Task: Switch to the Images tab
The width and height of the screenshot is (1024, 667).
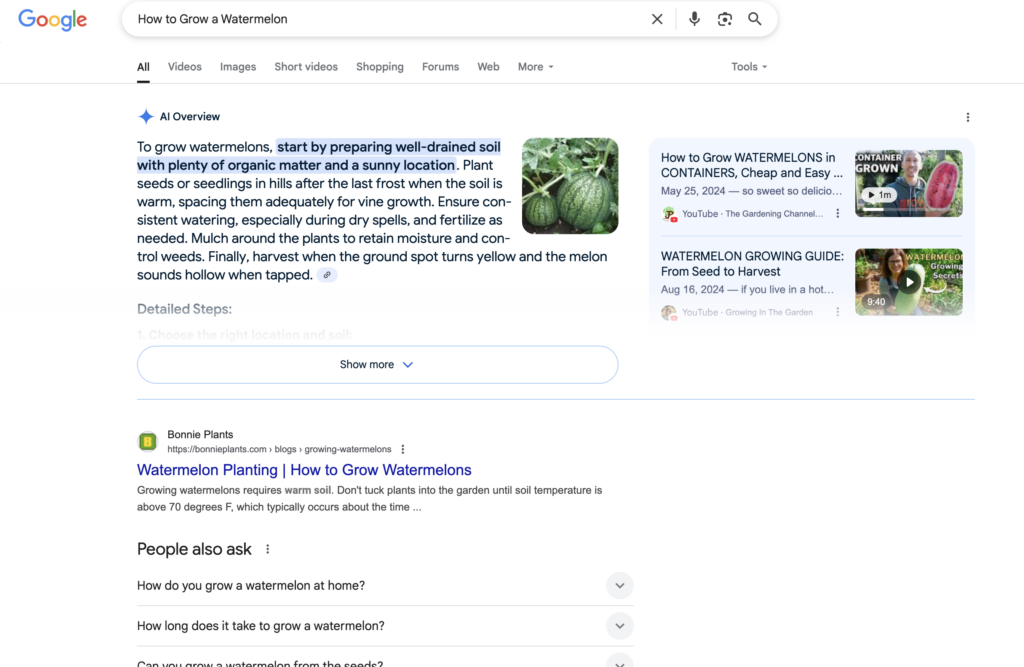Action: [x=238, y=67]
